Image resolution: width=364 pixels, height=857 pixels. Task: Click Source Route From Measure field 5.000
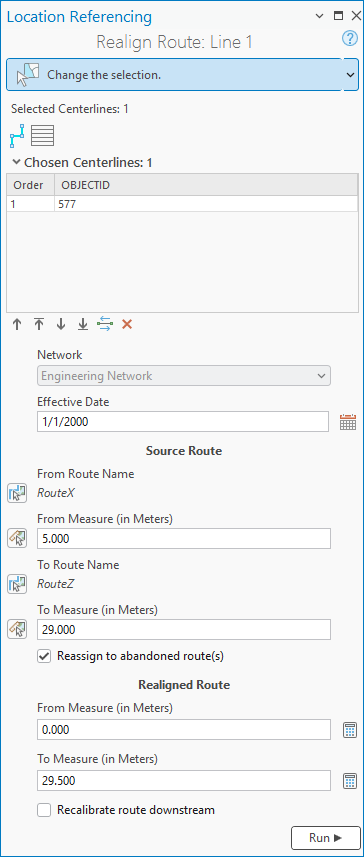[x=184, y=538]
